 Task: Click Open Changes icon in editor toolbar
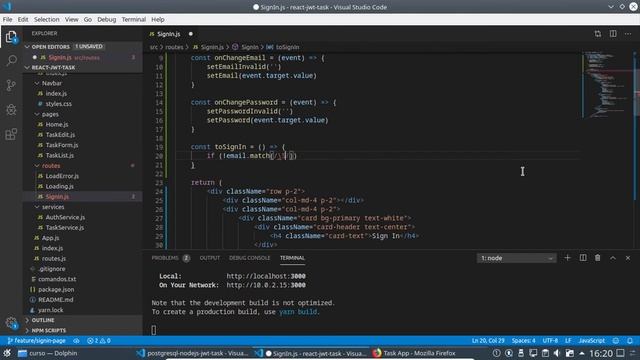pyautogui.click(x=598, y=34)
